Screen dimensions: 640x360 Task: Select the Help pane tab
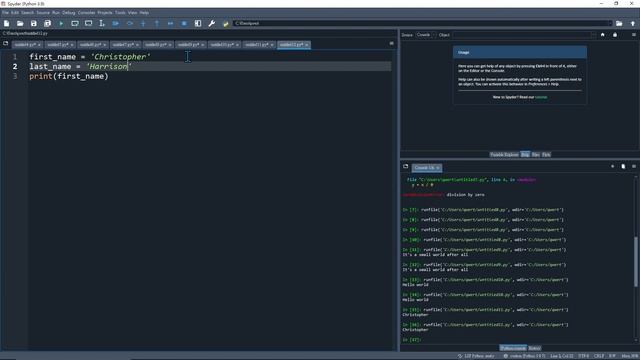(525, 155)
